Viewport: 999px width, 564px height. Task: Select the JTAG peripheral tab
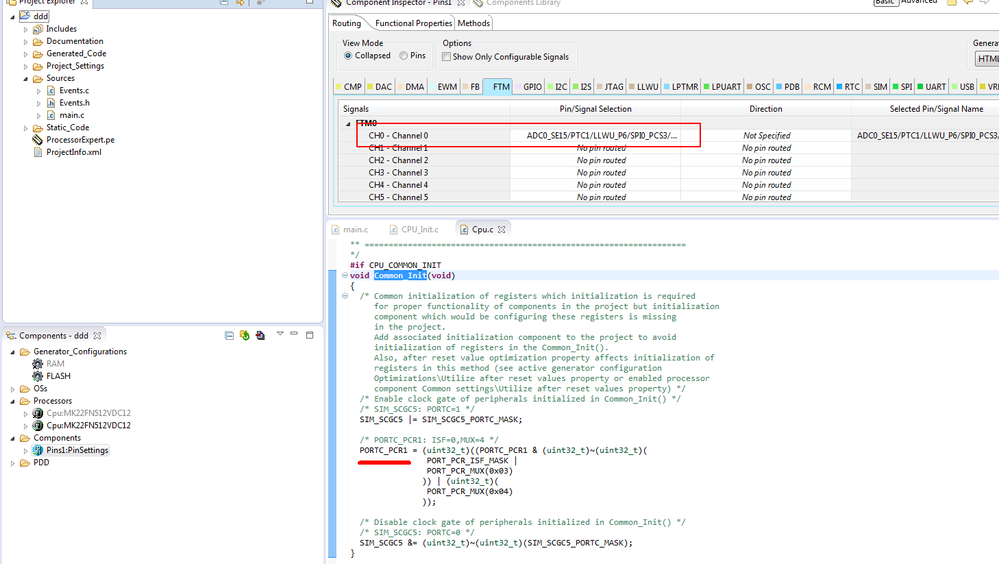point(610,87)
